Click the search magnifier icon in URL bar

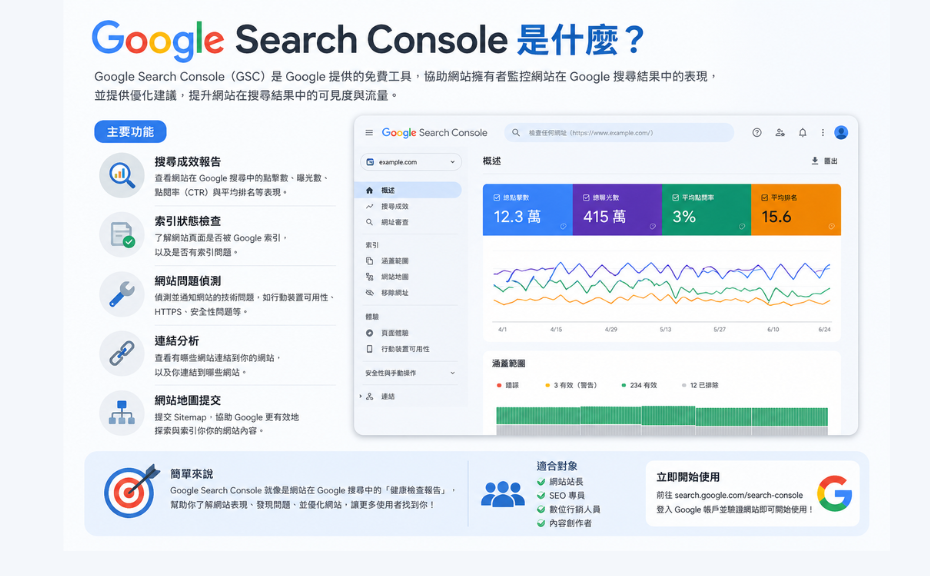[516, 132]
